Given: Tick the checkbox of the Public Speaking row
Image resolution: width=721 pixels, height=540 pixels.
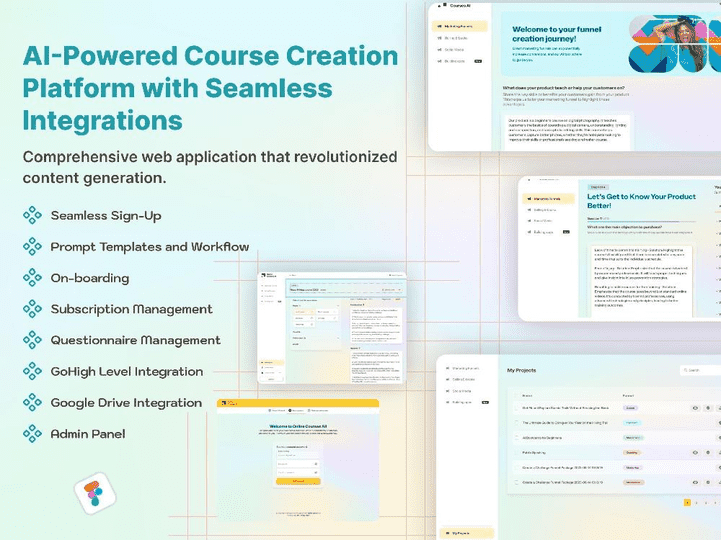Looking at the screenshot, I should coord(516,453).
